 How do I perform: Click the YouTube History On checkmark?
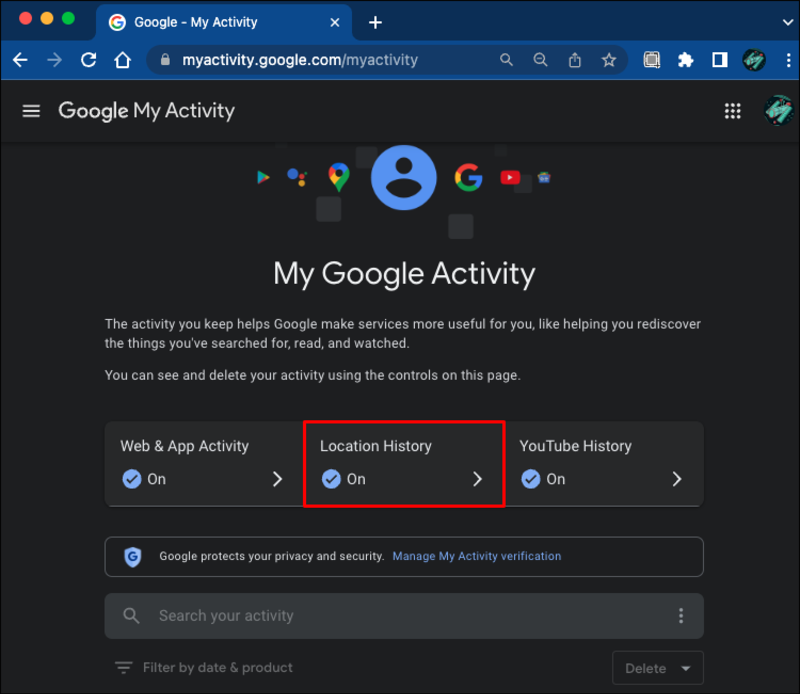tap(531, 479)
